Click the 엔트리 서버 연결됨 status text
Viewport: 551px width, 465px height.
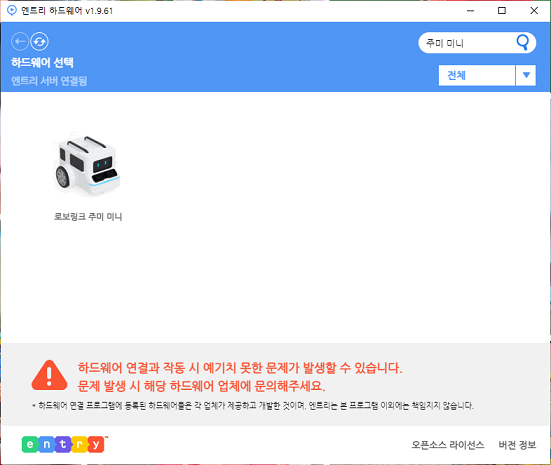tap(49, 81)
